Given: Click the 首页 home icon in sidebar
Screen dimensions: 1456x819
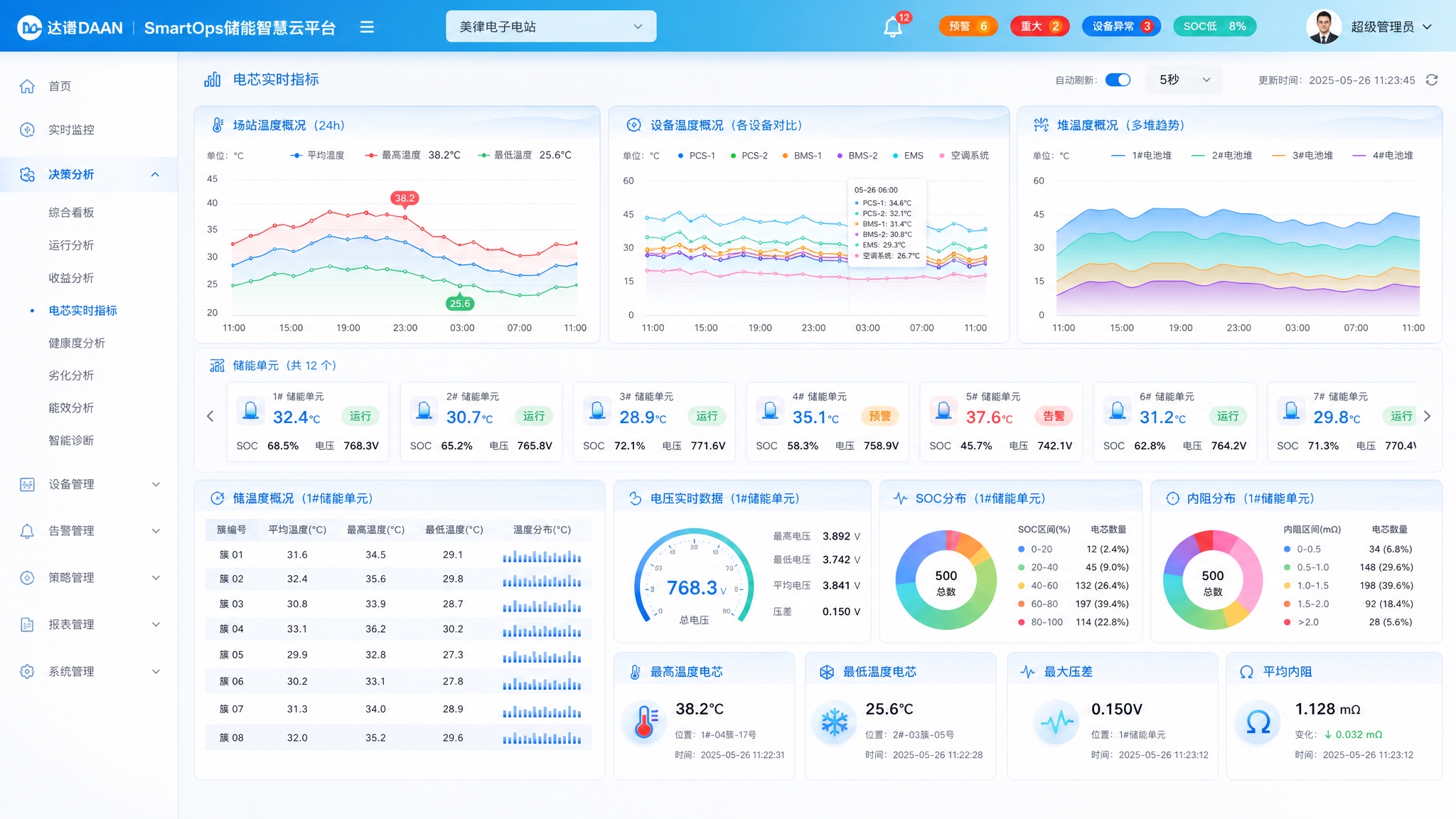Looking at the screenshot, I should click(27, 86).
